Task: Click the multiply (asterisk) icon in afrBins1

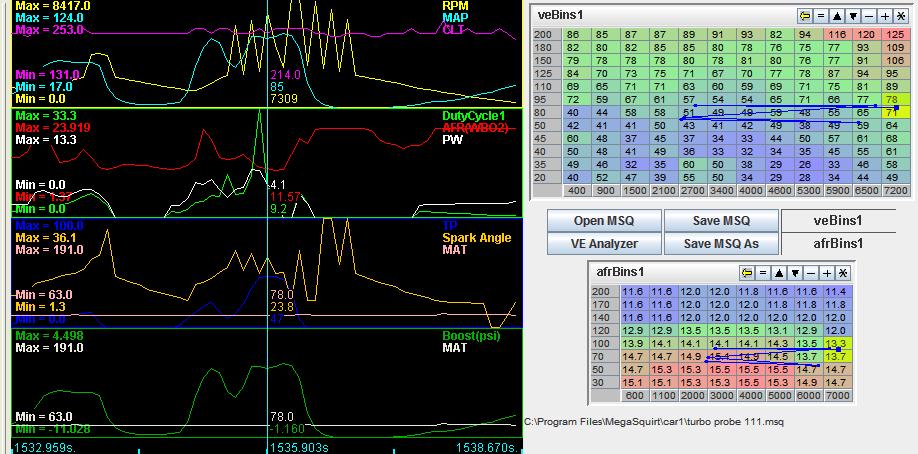Action: (x=842, y=273)
